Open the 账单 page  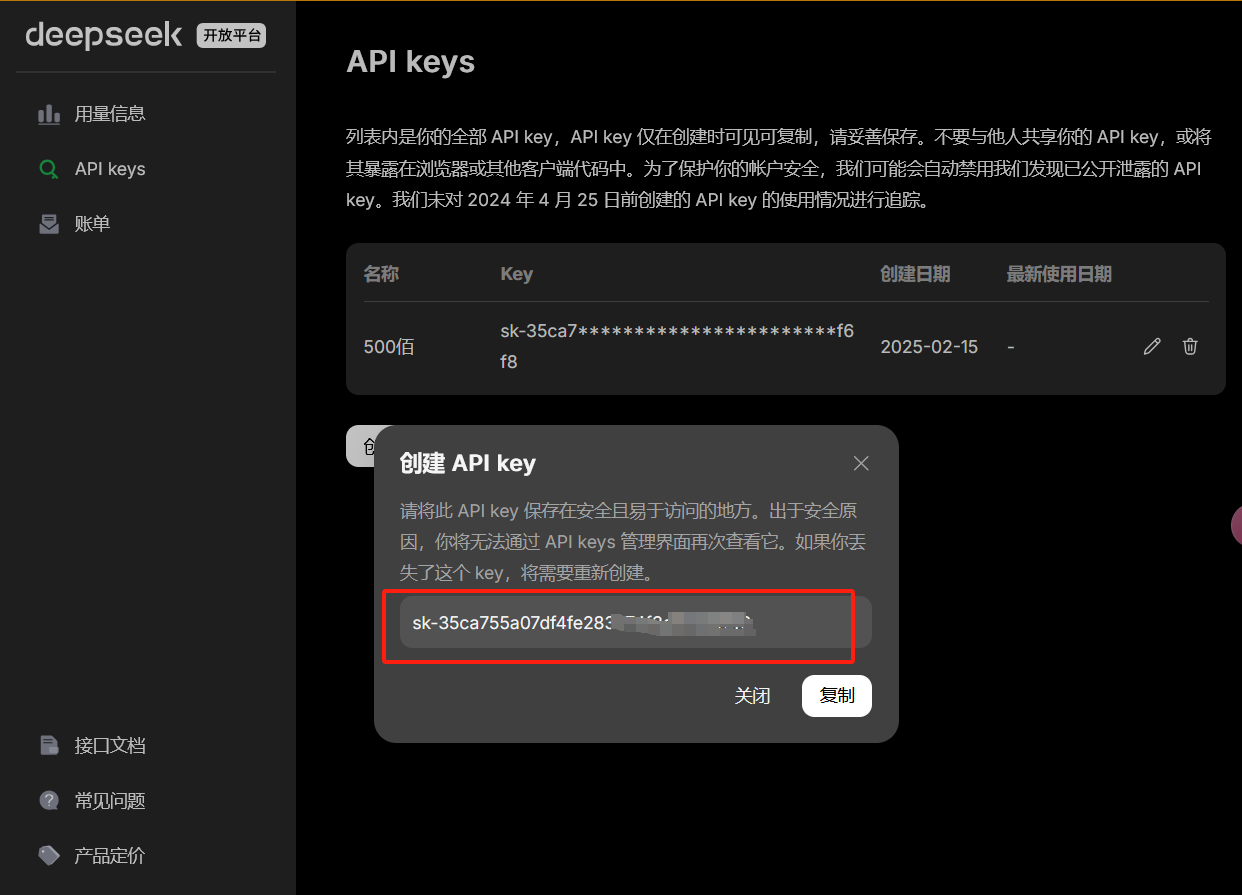pyautogui.click(x=92, y=224)
